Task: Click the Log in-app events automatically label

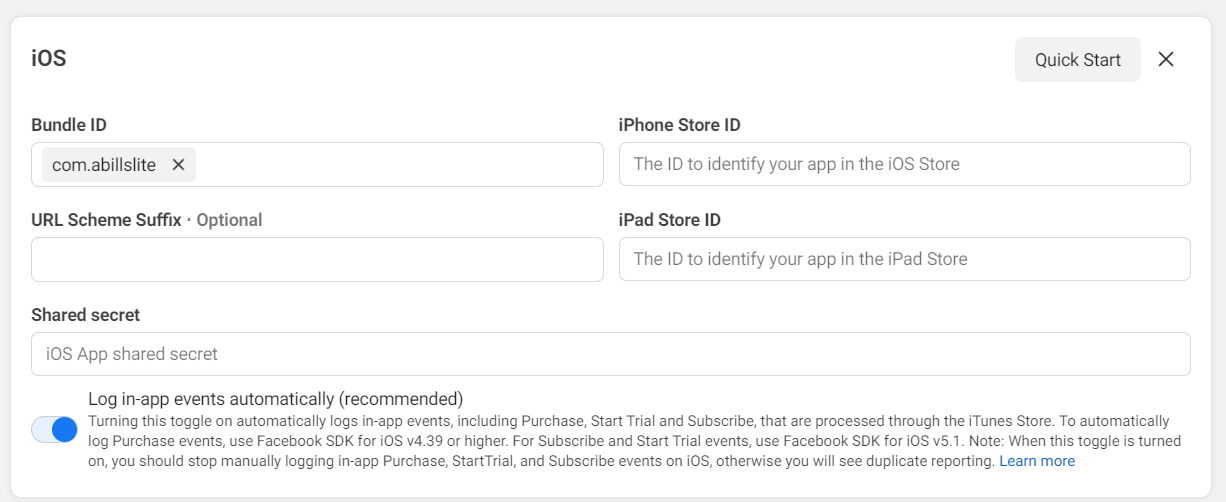Action: click(x=275, y=398)
